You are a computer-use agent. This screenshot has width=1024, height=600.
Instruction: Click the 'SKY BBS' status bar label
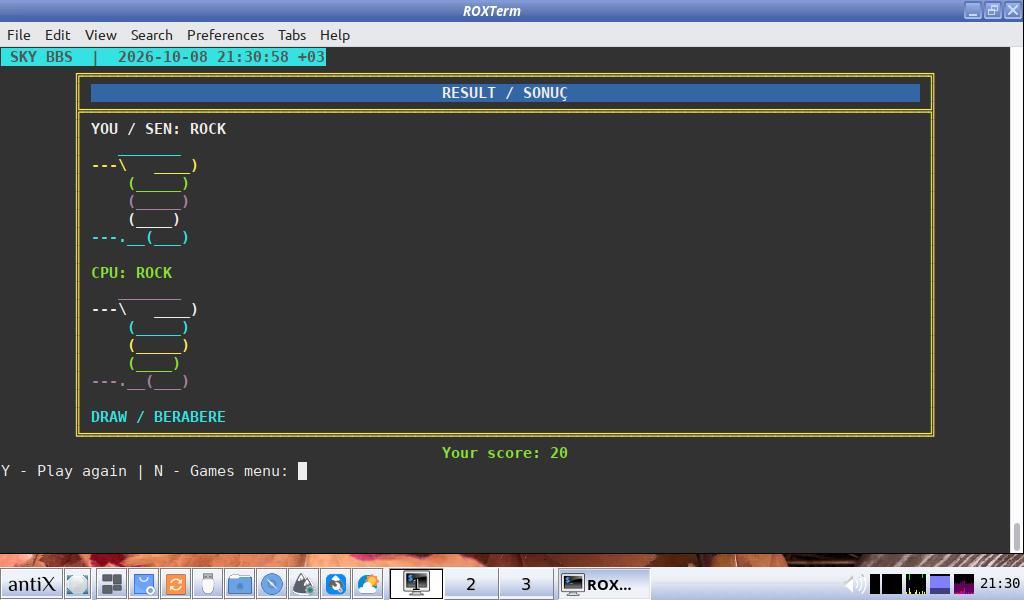pyautogui.click(x=41, y=57)
